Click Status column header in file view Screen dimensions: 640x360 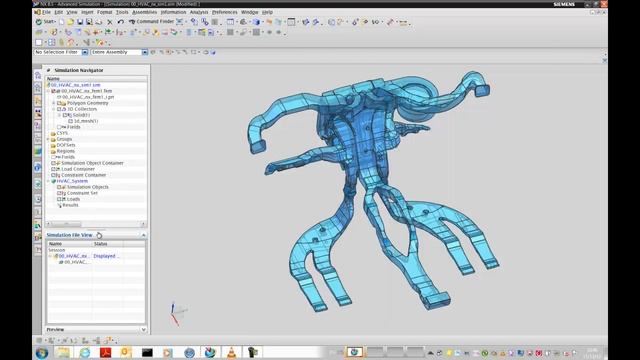[x=100, y=244]
